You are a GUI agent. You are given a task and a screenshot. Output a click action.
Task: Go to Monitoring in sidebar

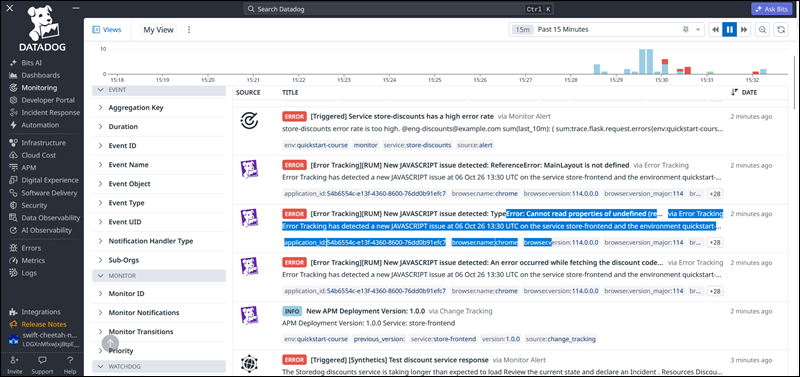39,88
